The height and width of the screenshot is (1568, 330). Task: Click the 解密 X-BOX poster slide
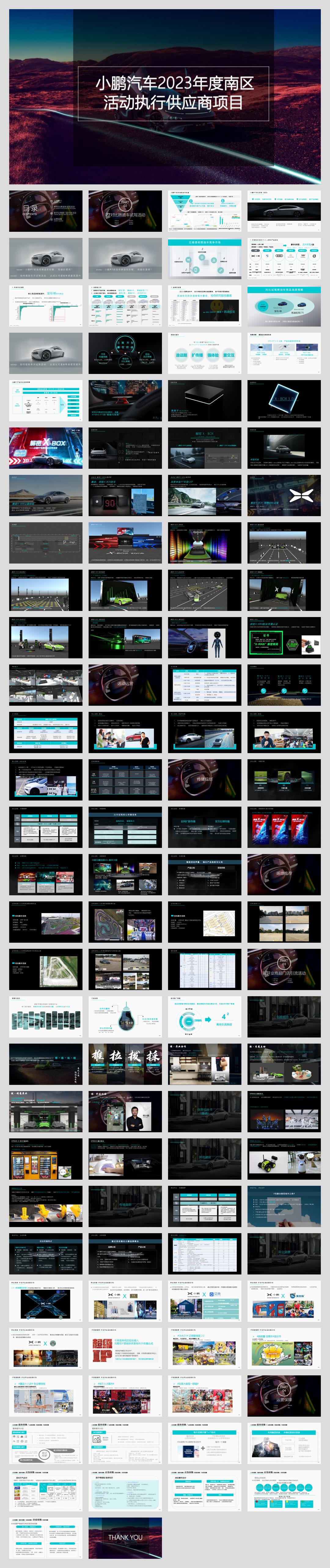(46, 447)
